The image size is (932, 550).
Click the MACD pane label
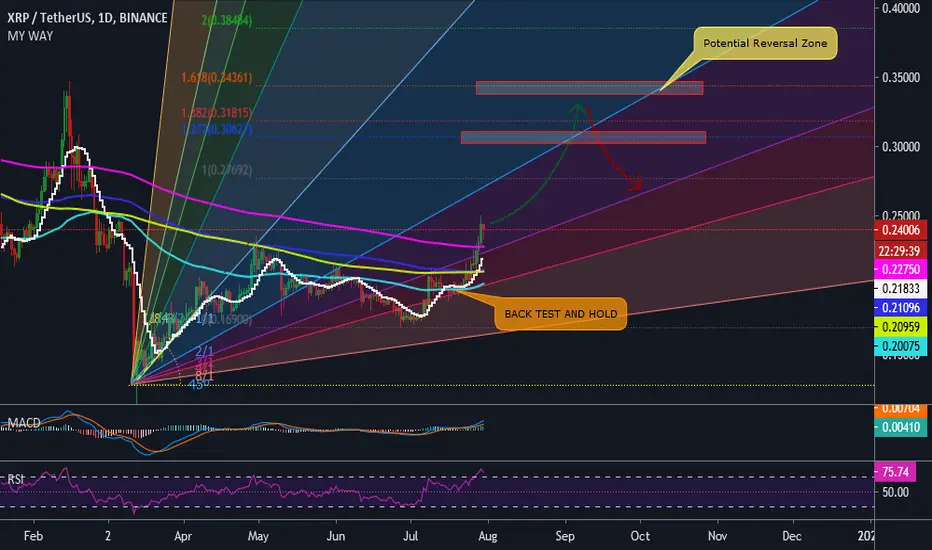pyautogui.click(x=24, y=423)
